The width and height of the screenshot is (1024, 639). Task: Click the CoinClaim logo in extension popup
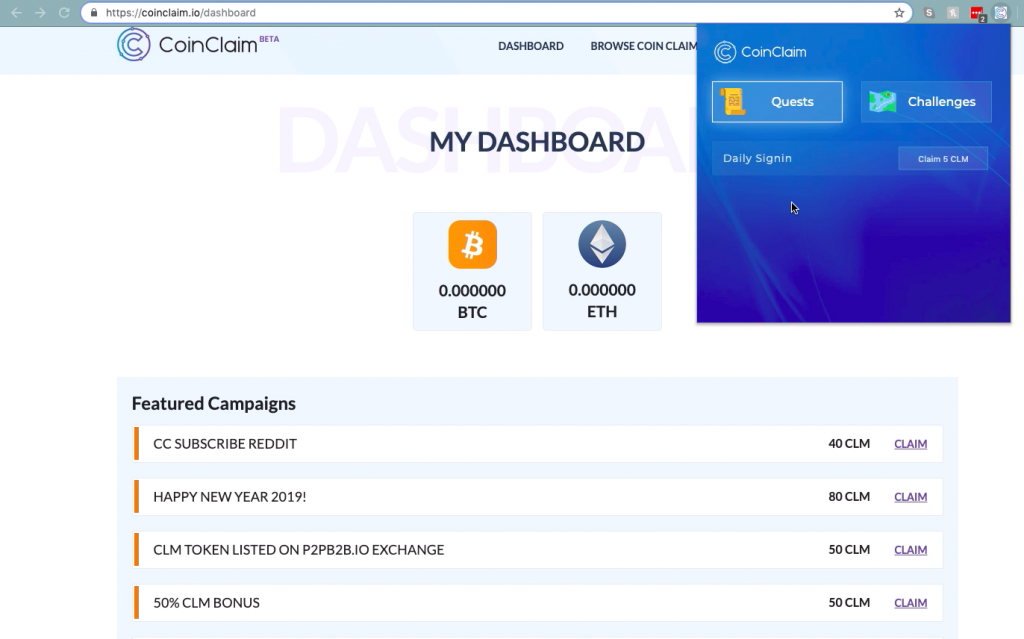coord(760,52)
